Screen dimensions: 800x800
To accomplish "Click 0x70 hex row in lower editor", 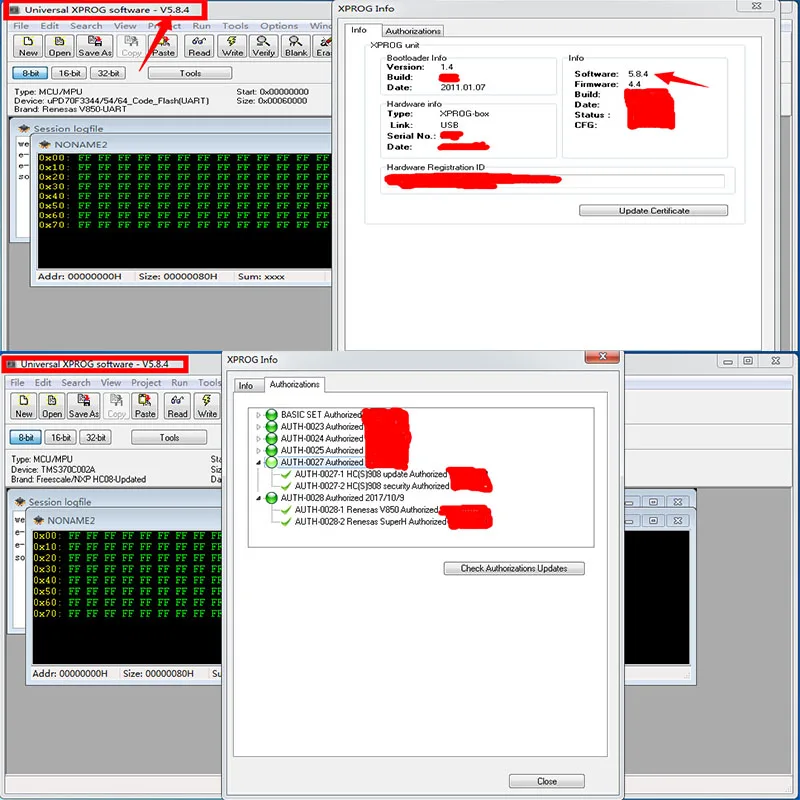I will (127, 614).
